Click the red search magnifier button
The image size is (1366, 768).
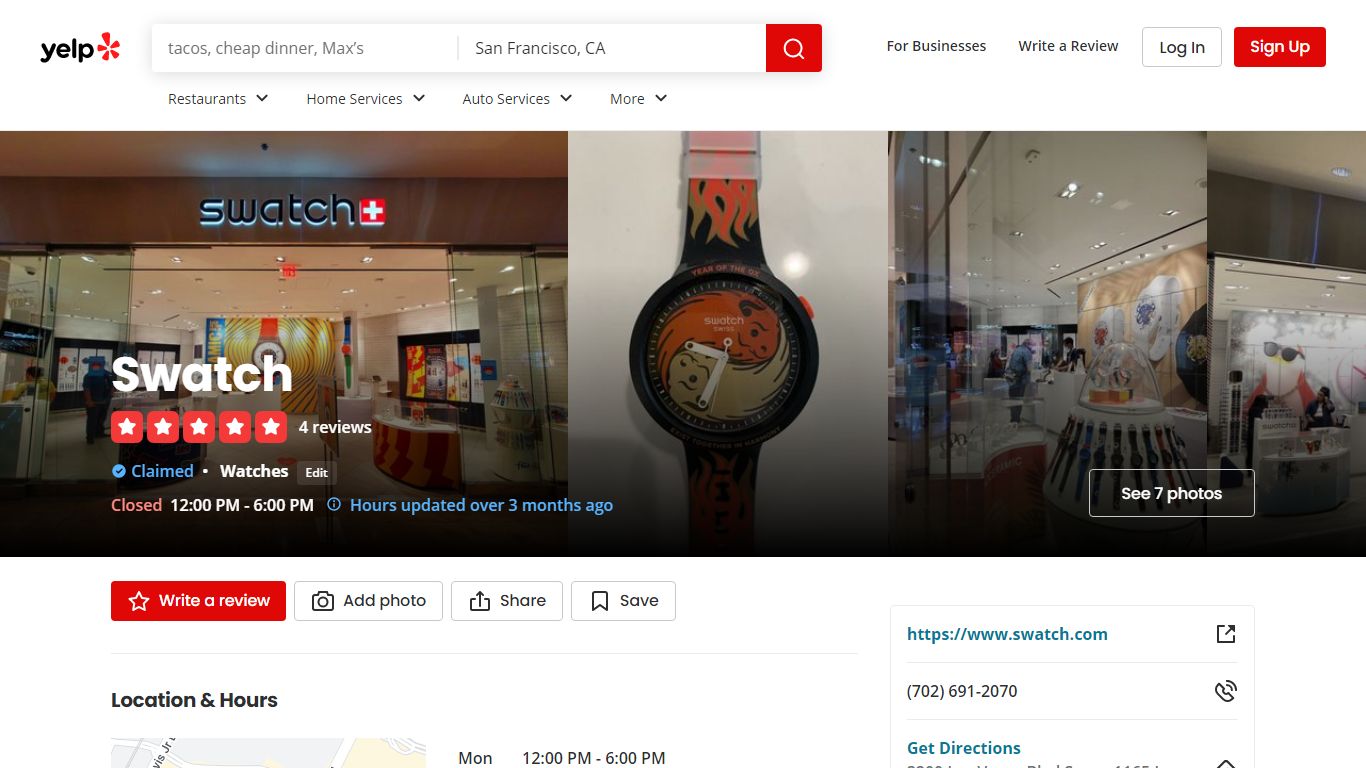[794, 48]
